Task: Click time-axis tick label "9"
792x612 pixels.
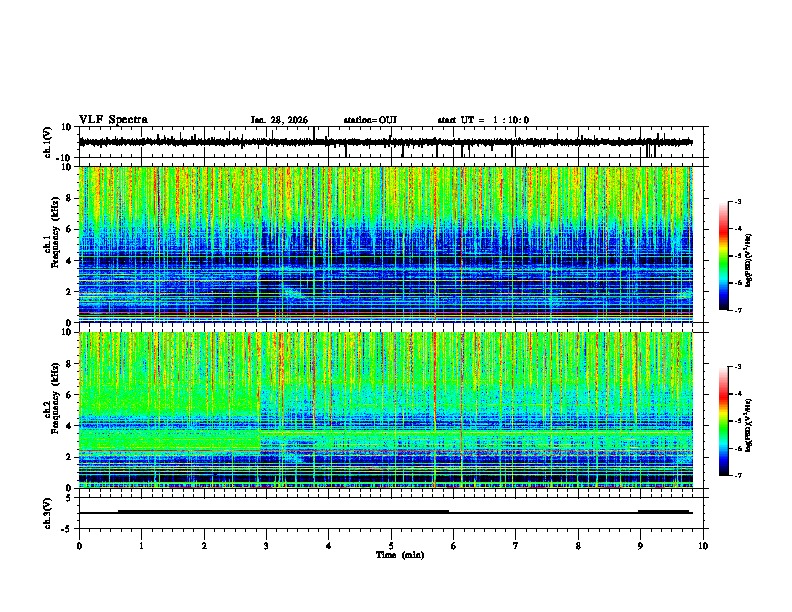Action: point(640,546)
